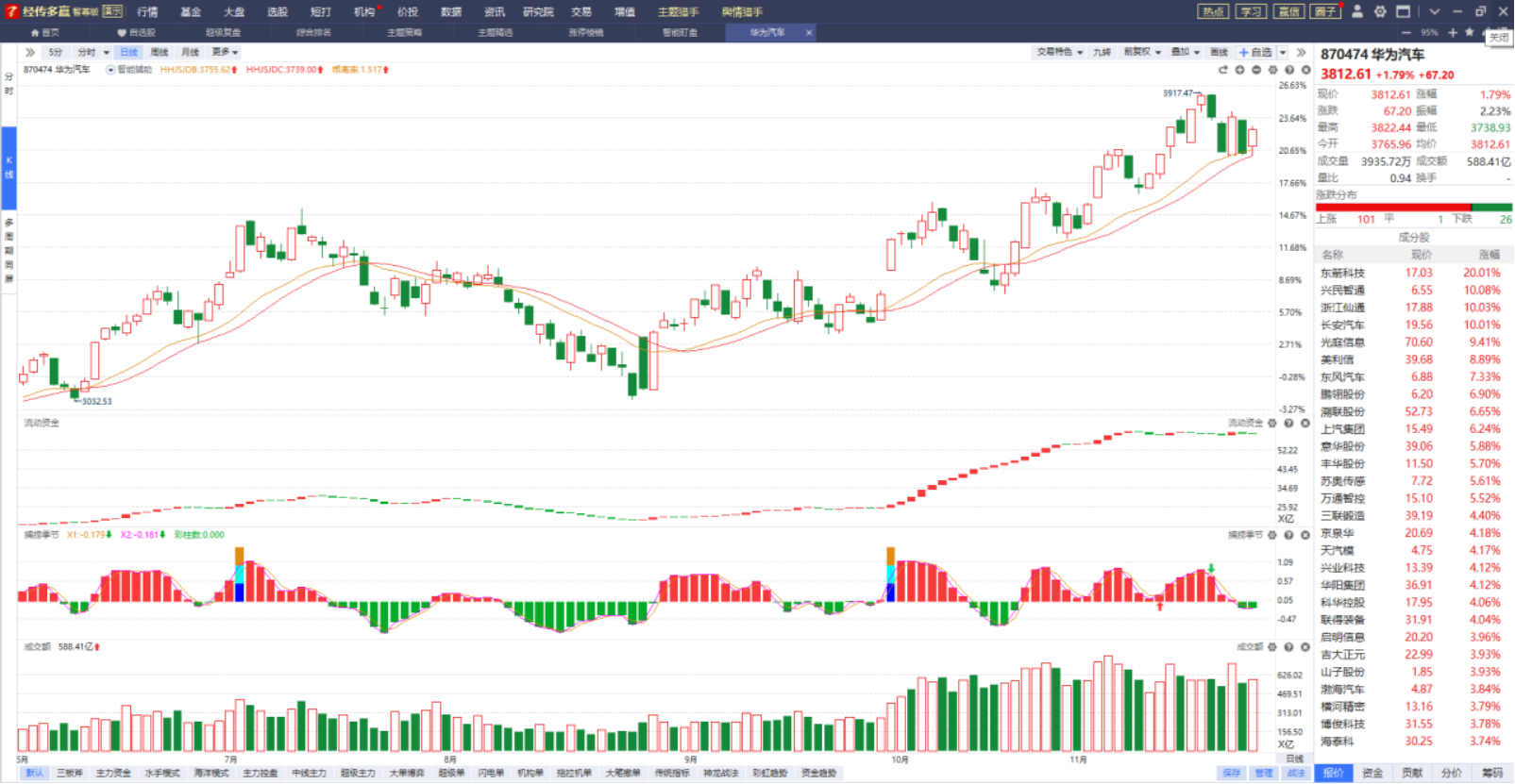Click the 学习 button
The height and width of the screenshot is (784, 1515).
click(1251, 11)
